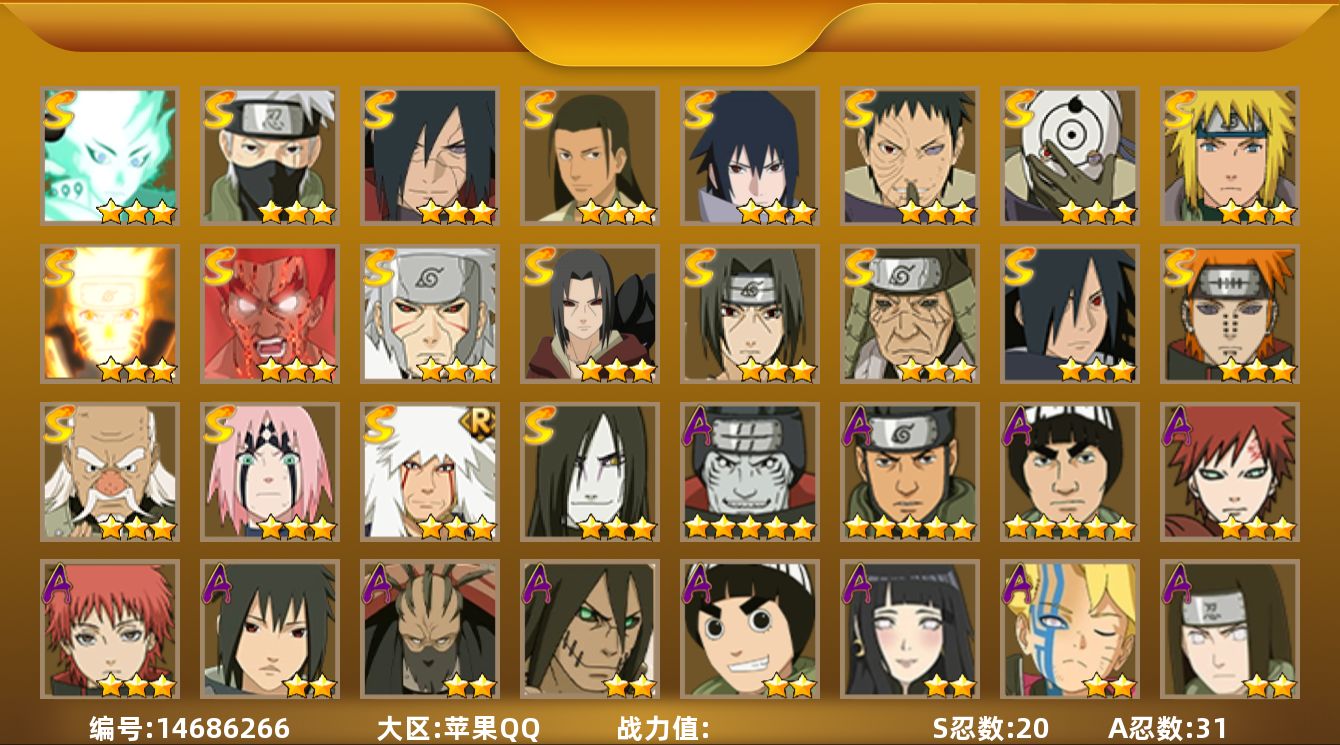Select the white-haired ninja with R badge

(x=430, y=472)
